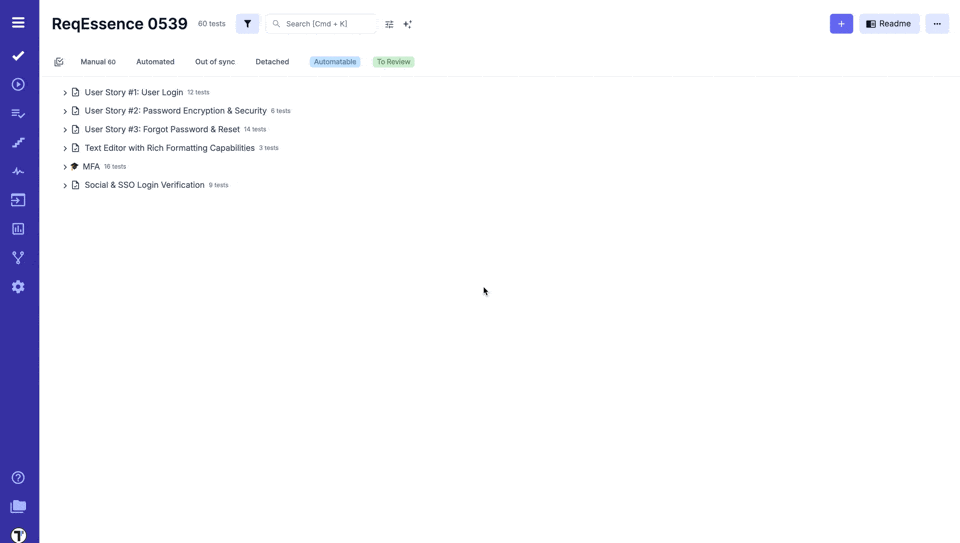Screen dimensions: 960x543
Task: Toggle the filter funnel button
Action: [x=247, y=24]
